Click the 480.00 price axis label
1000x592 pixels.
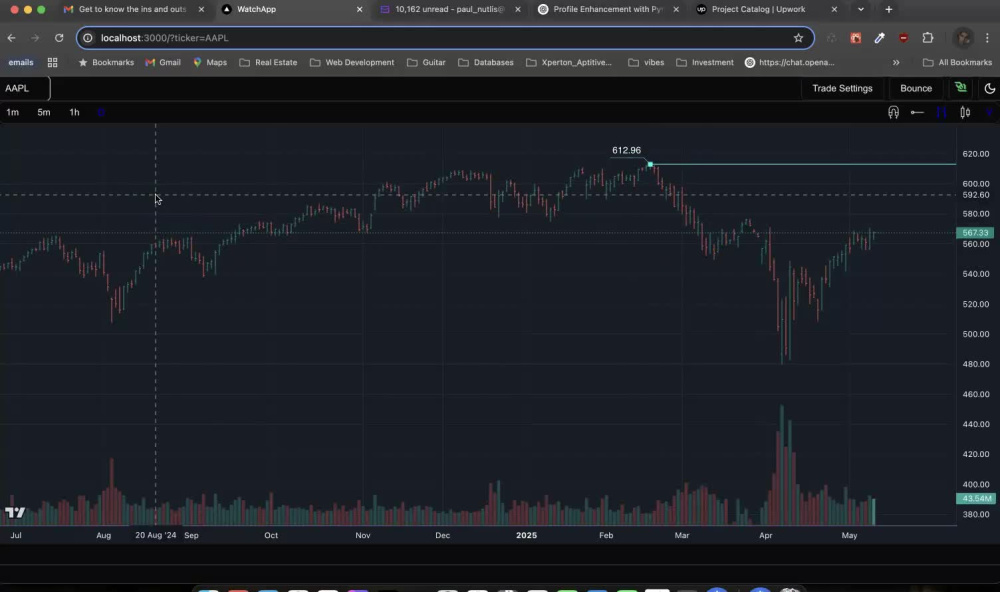click(975, 364)
